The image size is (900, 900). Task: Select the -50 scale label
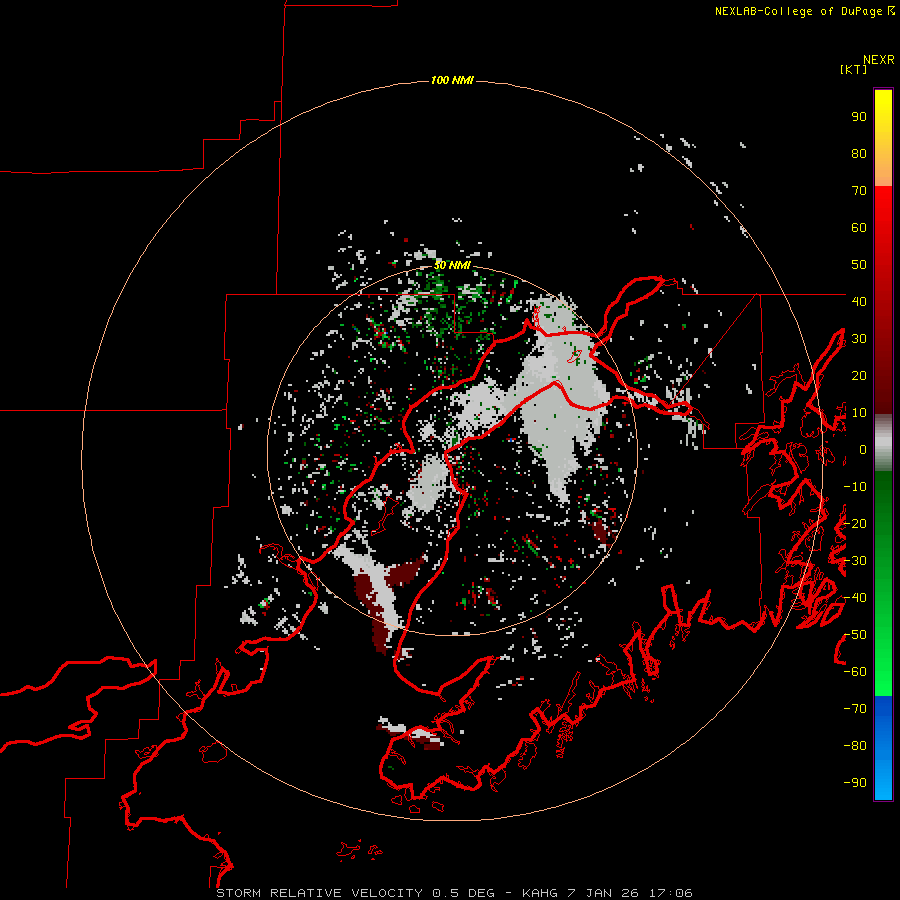(855, 635)
